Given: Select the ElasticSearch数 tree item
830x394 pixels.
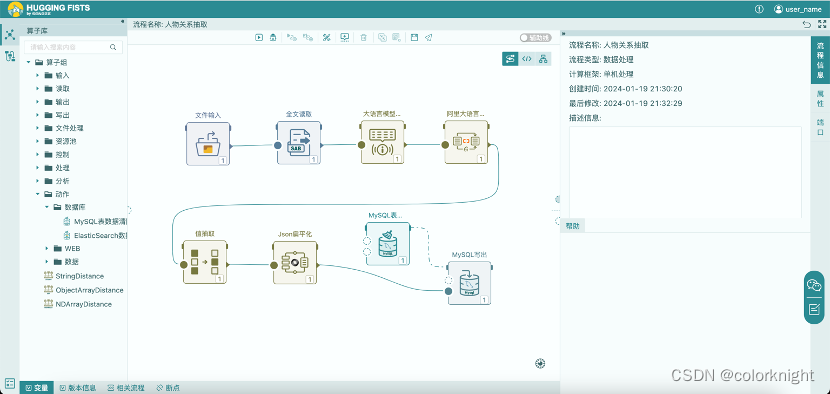Looking at the screenshot, I should [x=95, y=235].
